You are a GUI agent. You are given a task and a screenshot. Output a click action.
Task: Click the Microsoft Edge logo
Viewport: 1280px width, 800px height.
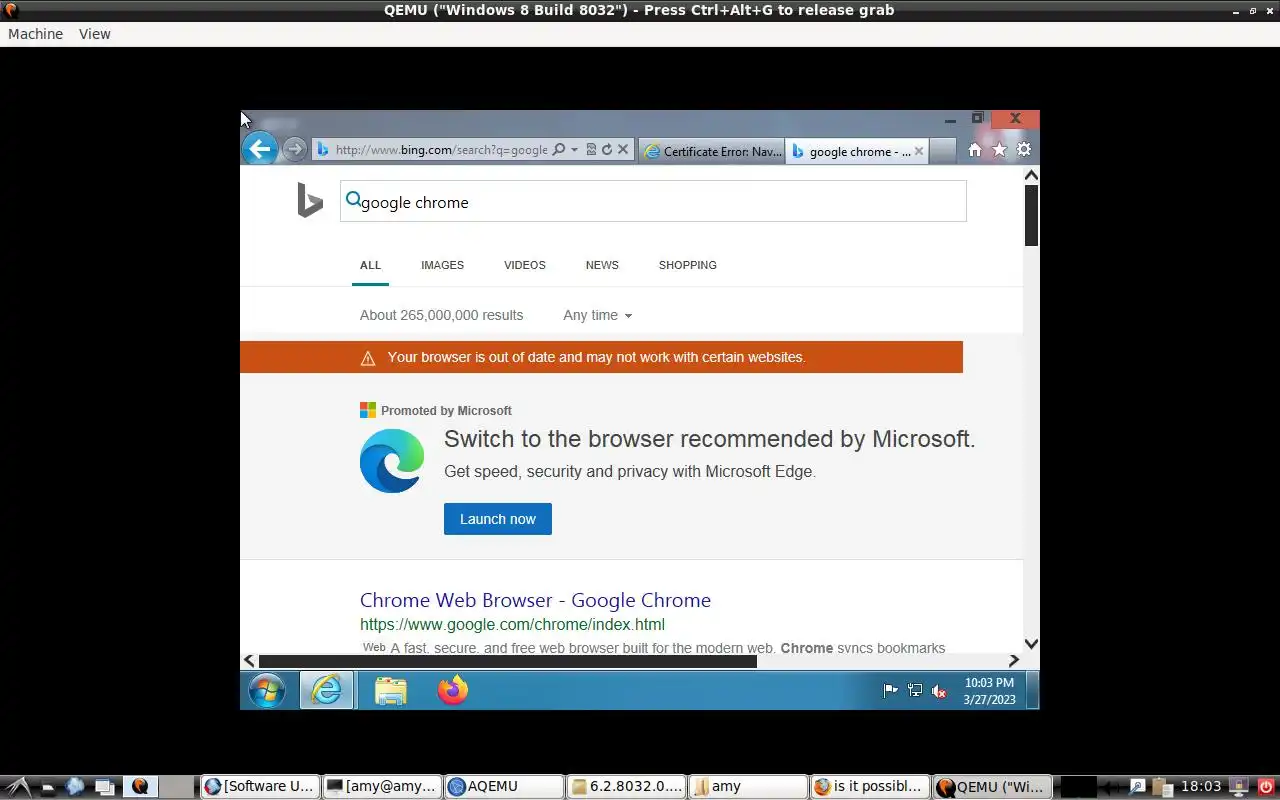pyautogui.click(x=392, y=461)
